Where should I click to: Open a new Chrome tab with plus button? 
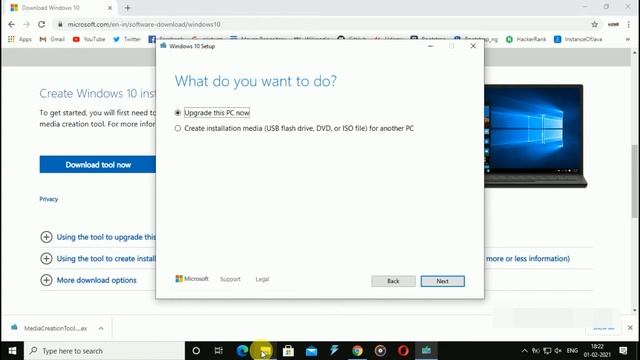tap(128, 8)
